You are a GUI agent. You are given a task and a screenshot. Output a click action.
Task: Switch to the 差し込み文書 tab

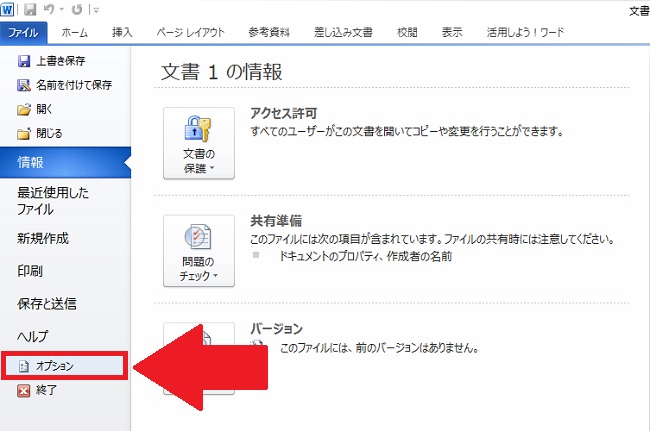click(343, 32)
